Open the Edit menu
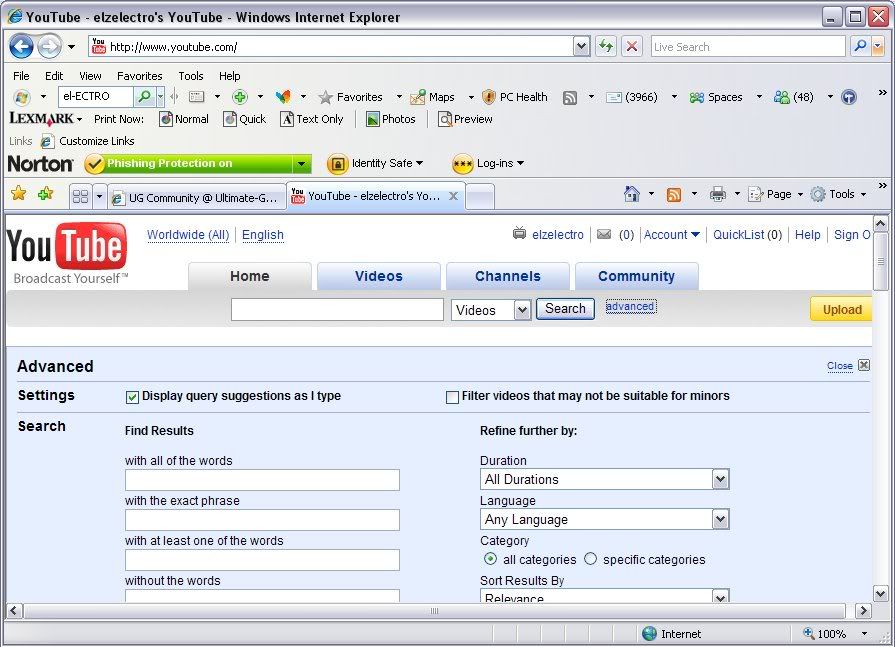The height and width of the screenshot is (647, 895). point(54,76)
